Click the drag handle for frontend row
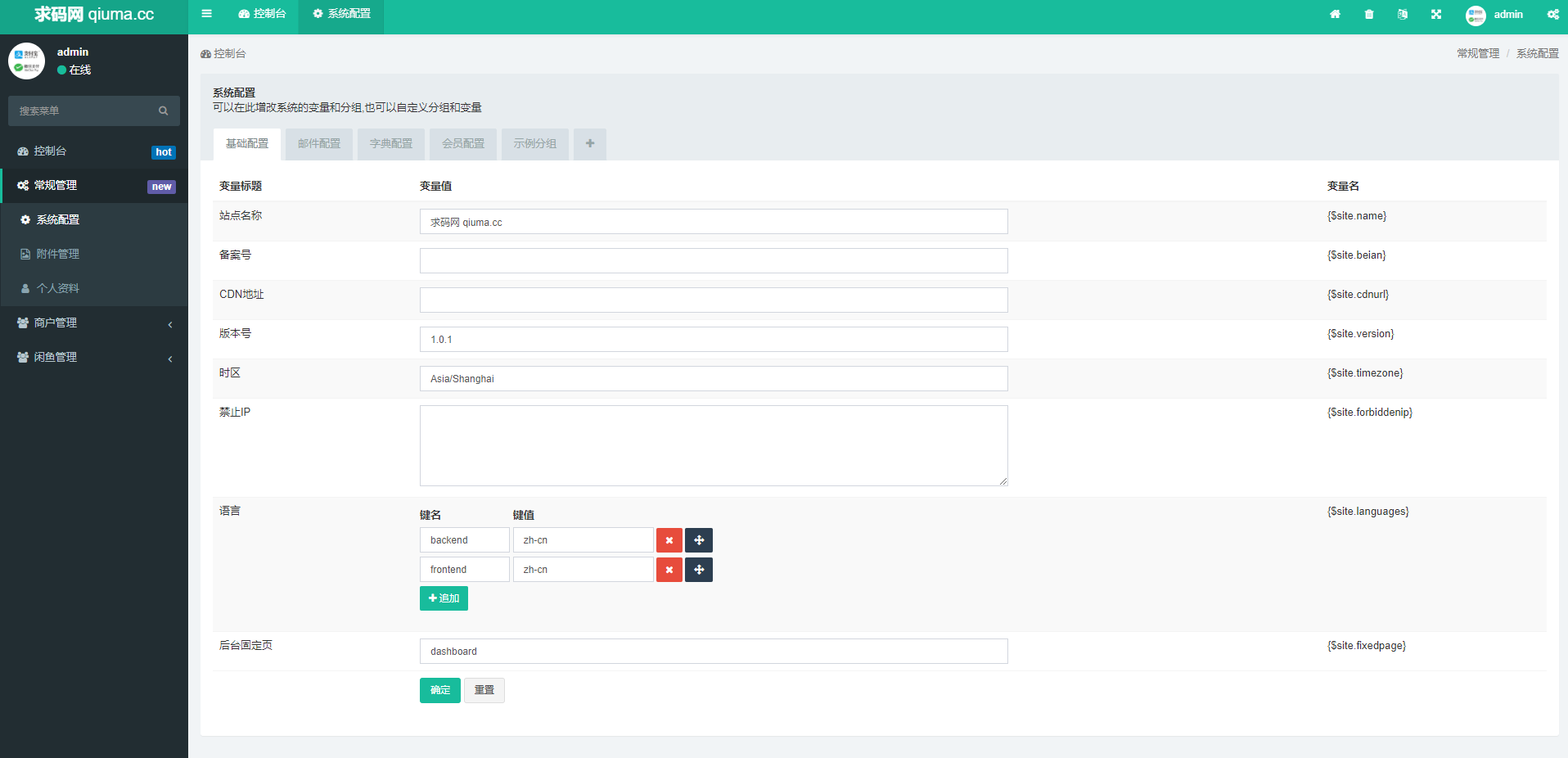The height and width of the screenshot is (758, 1568). (x=699, y=570)
